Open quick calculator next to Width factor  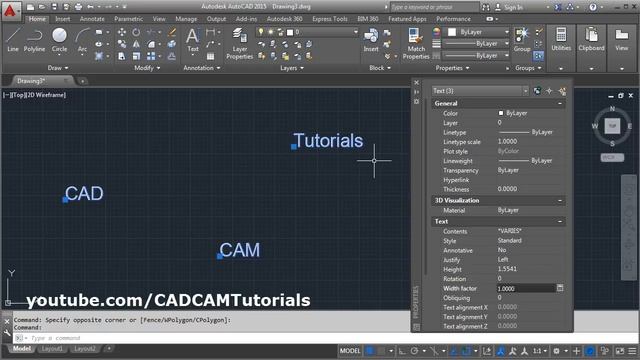[560, 288]
